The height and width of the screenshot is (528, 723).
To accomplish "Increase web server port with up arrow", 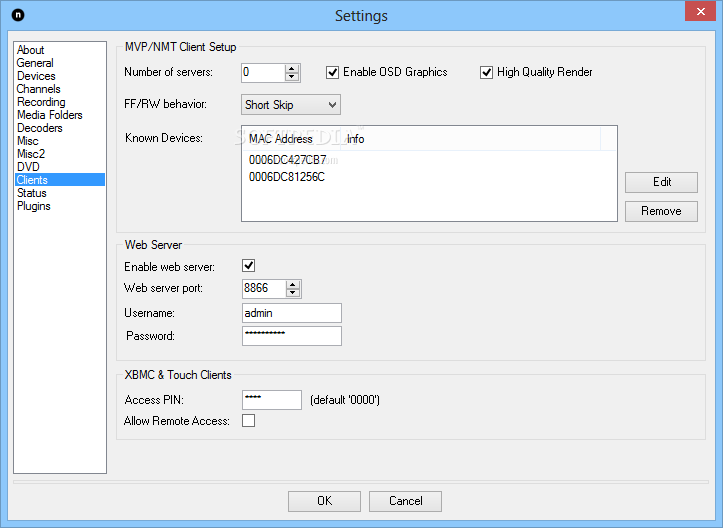I will click(x=293, y=285).
